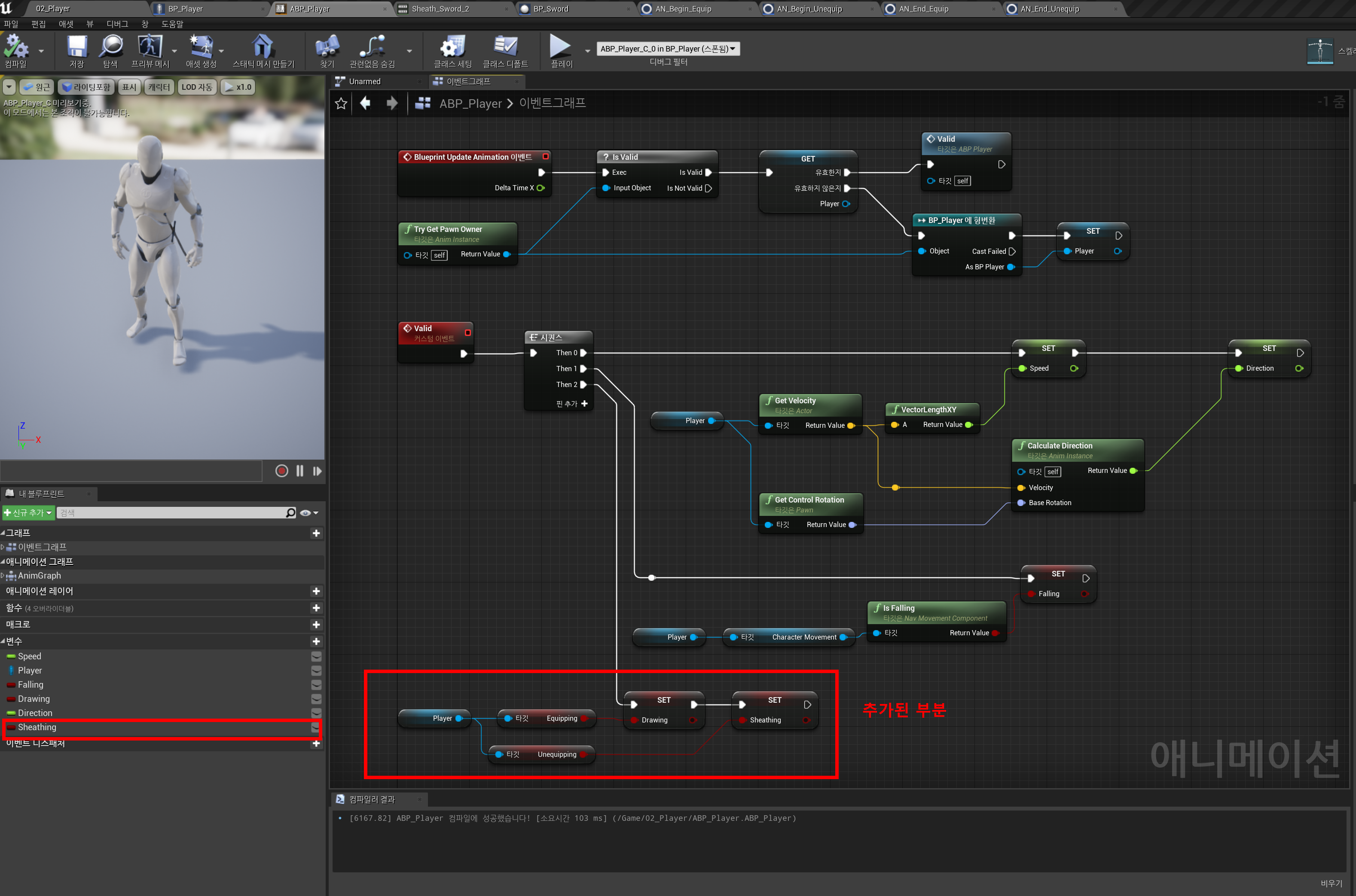
Task: Open content browser via 탐색 icon
Action: (111, 47)
